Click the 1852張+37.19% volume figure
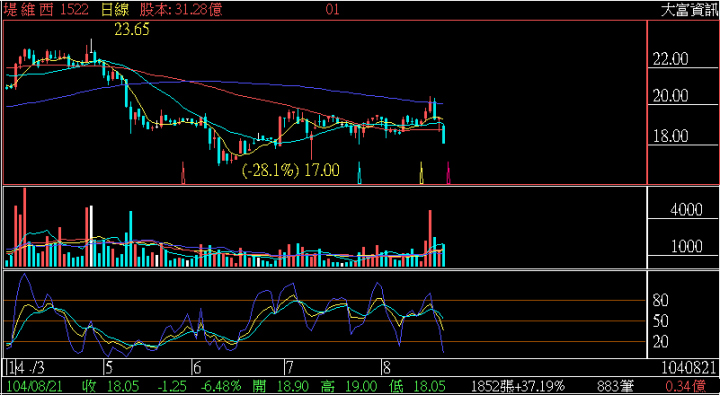This screenshot has width=720, height=395. tap(519, 386)
